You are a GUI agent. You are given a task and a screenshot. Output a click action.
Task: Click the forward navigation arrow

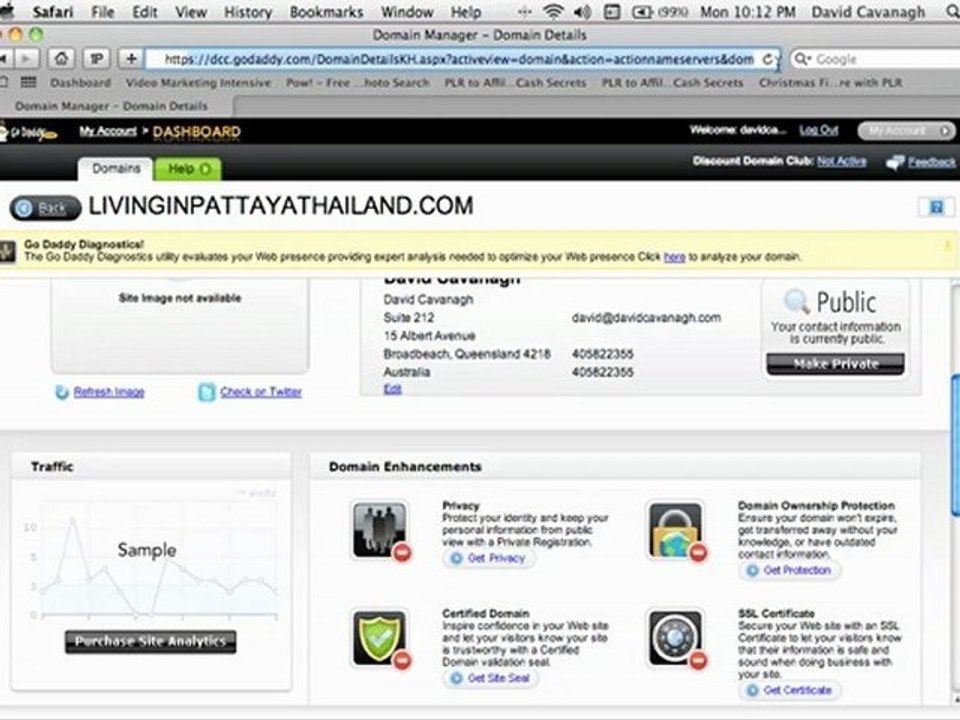point(26,59)
